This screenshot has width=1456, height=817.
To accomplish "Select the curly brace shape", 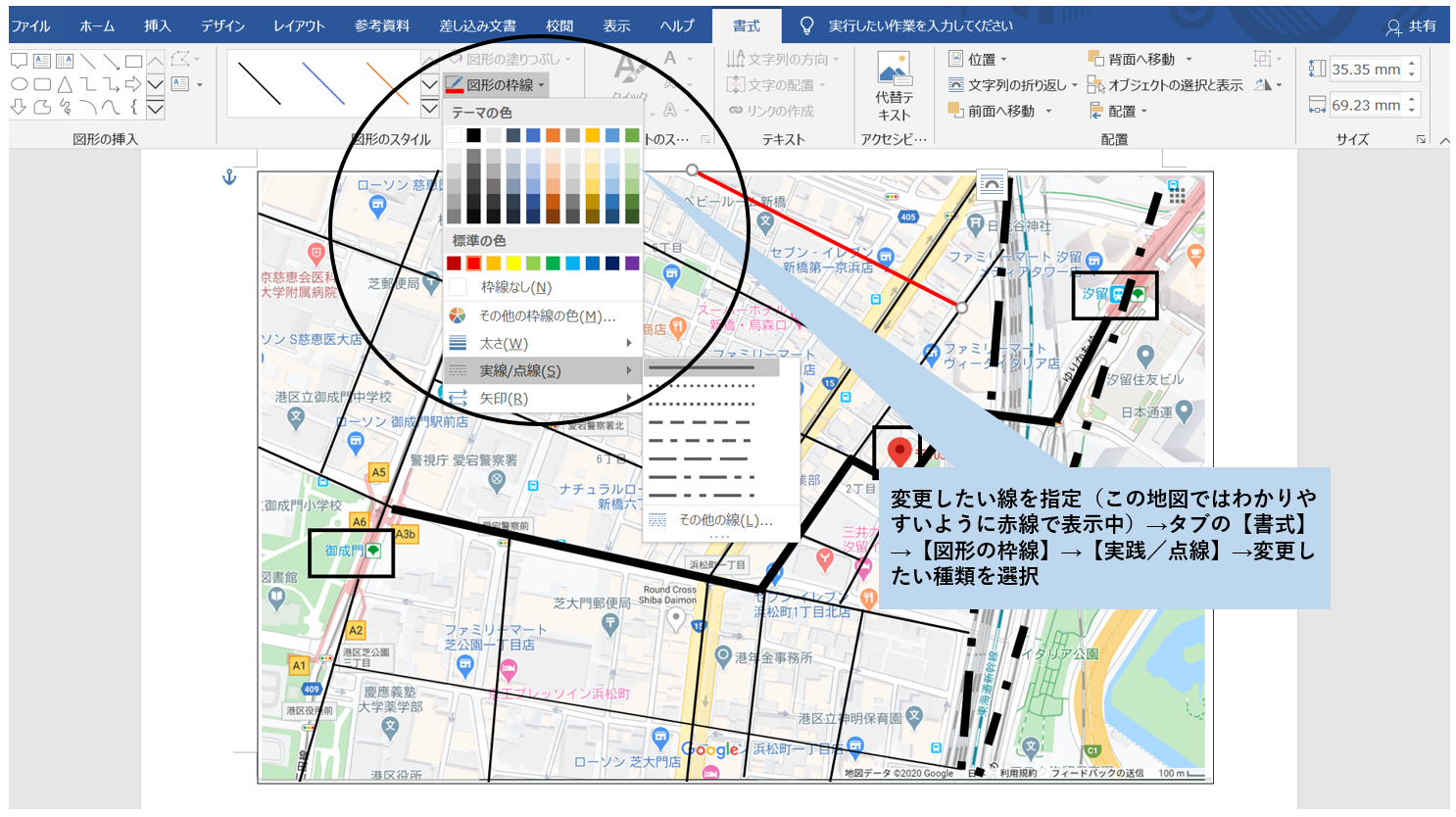I will click(x=133, y=107).
